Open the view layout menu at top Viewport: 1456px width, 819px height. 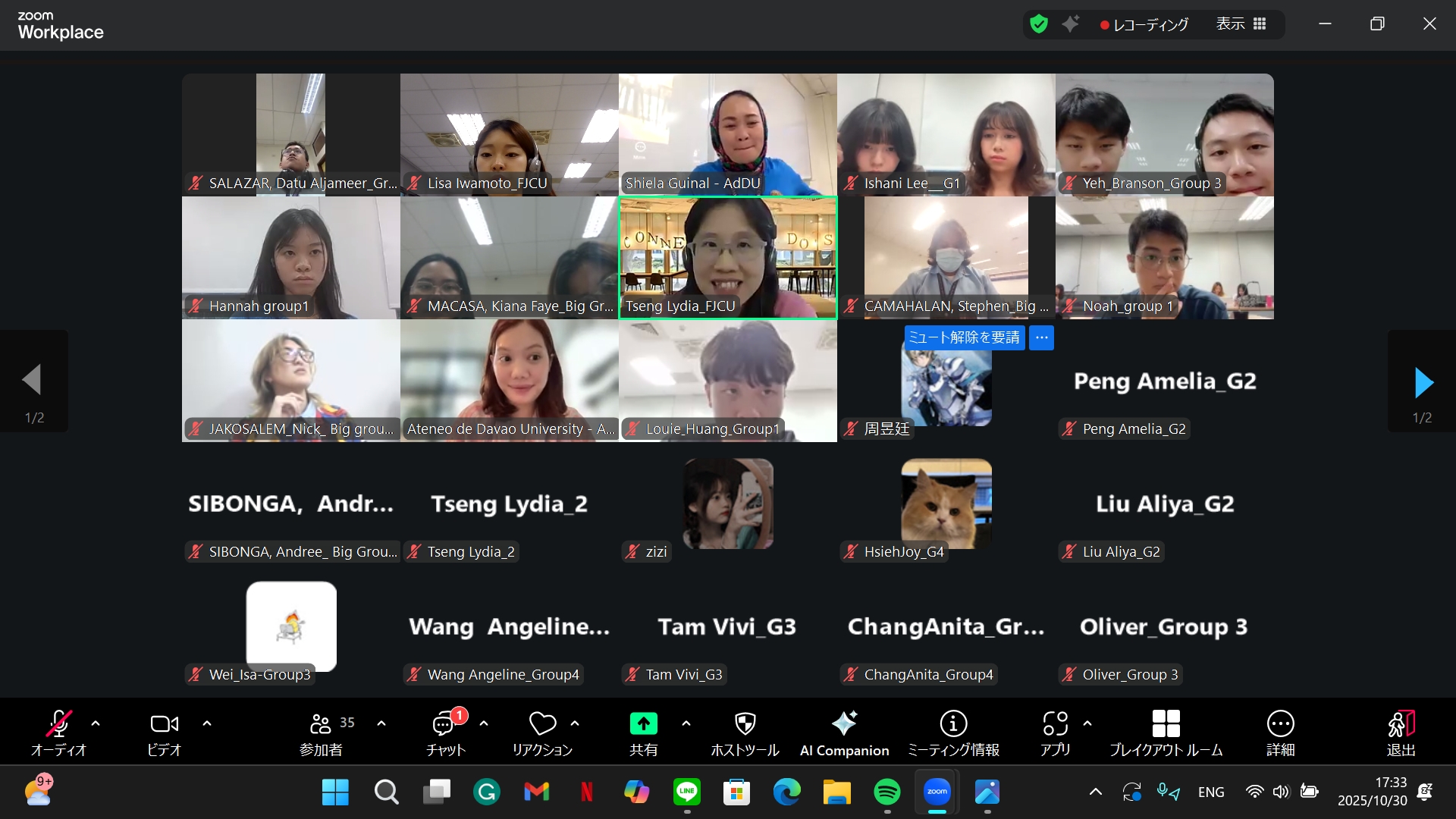tap(1241, 24)
